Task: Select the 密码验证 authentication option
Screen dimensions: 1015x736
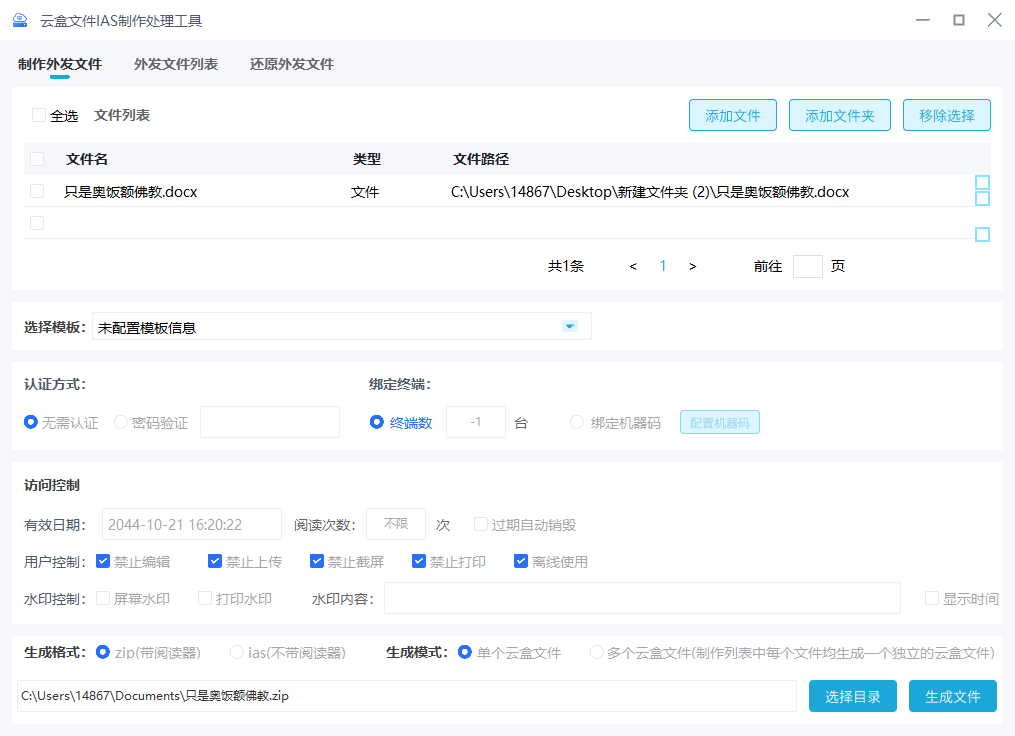Action: (120, 422)
